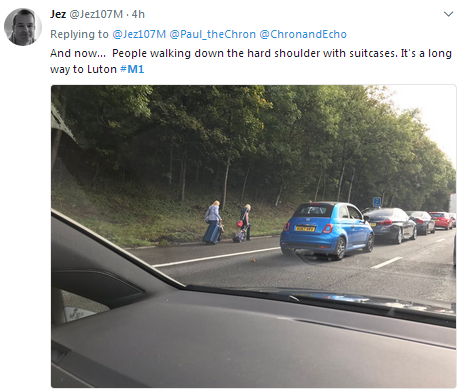
Task: Click the dark sedan behind the Fiat
Action: click(x=391, y=225)
